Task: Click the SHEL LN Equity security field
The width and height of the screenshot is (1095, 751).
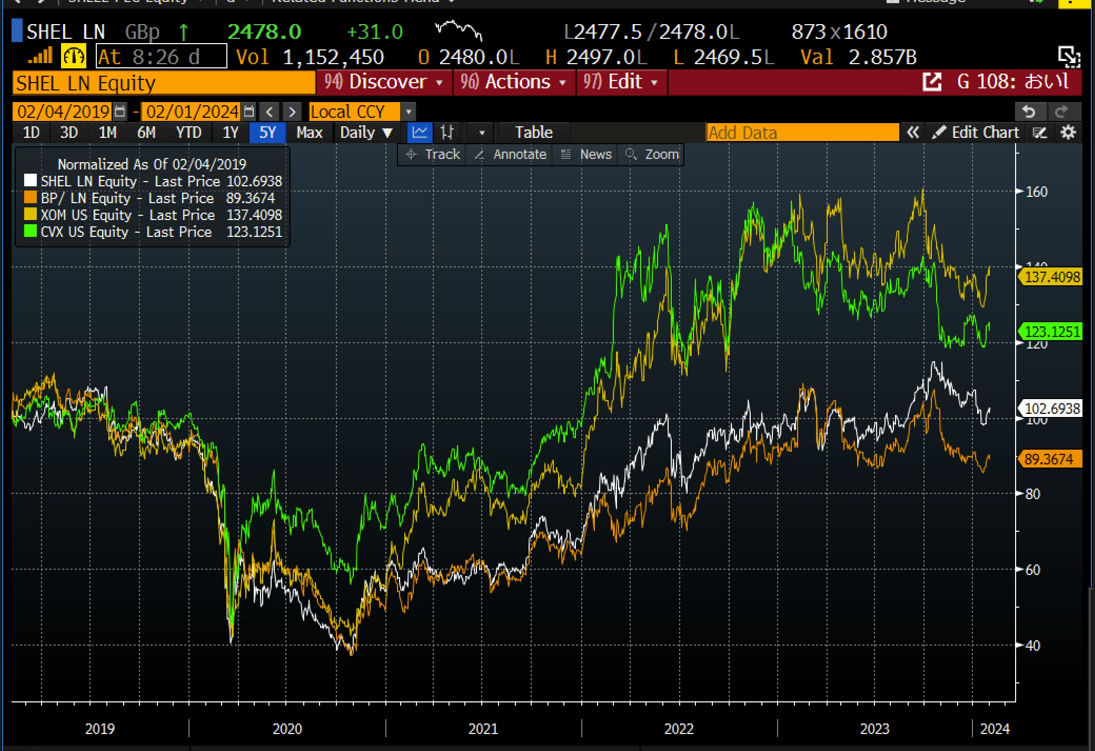Action: point(163,83)
